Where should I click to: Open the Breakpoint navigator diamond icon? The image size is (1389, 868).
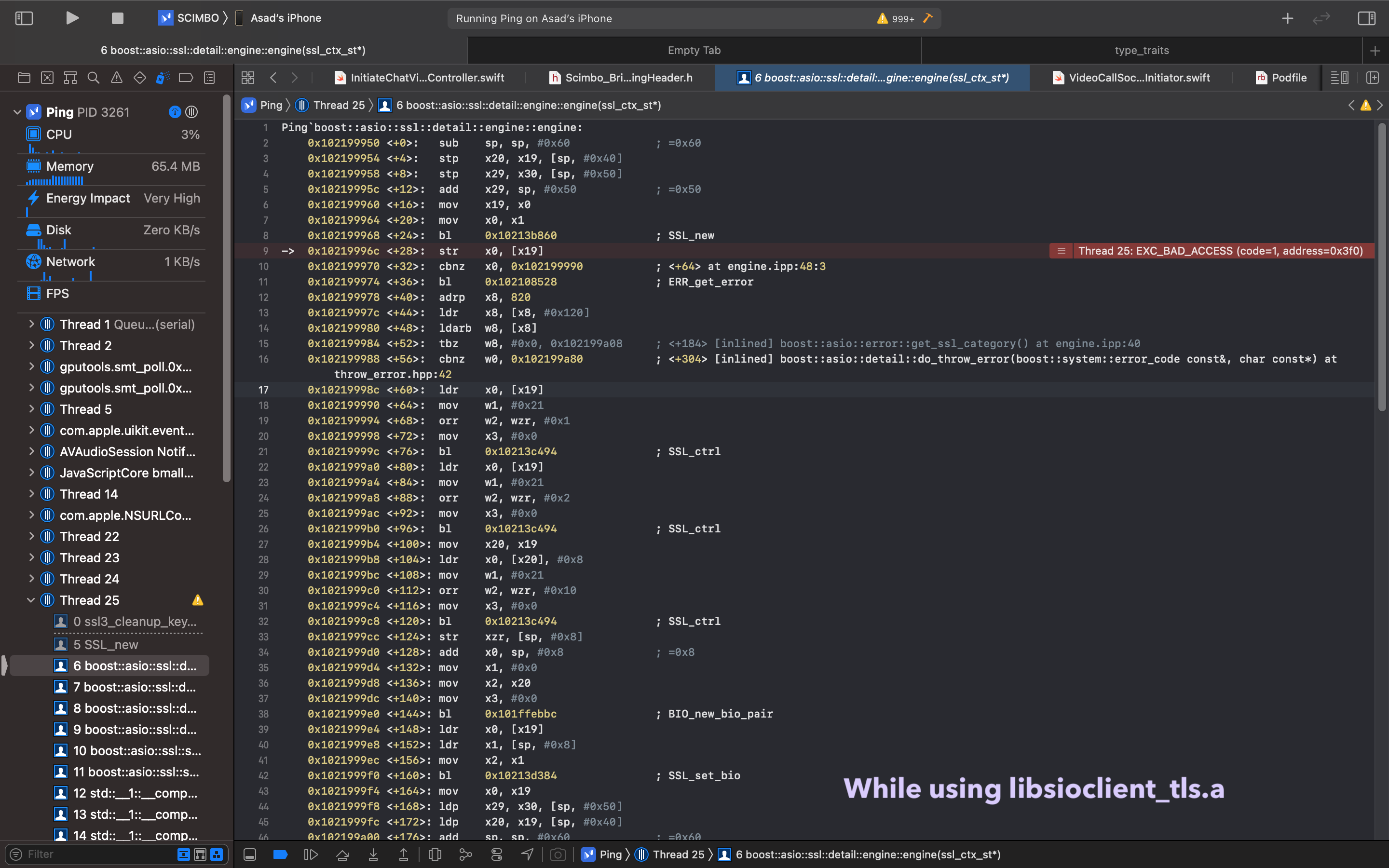(139, 77)
